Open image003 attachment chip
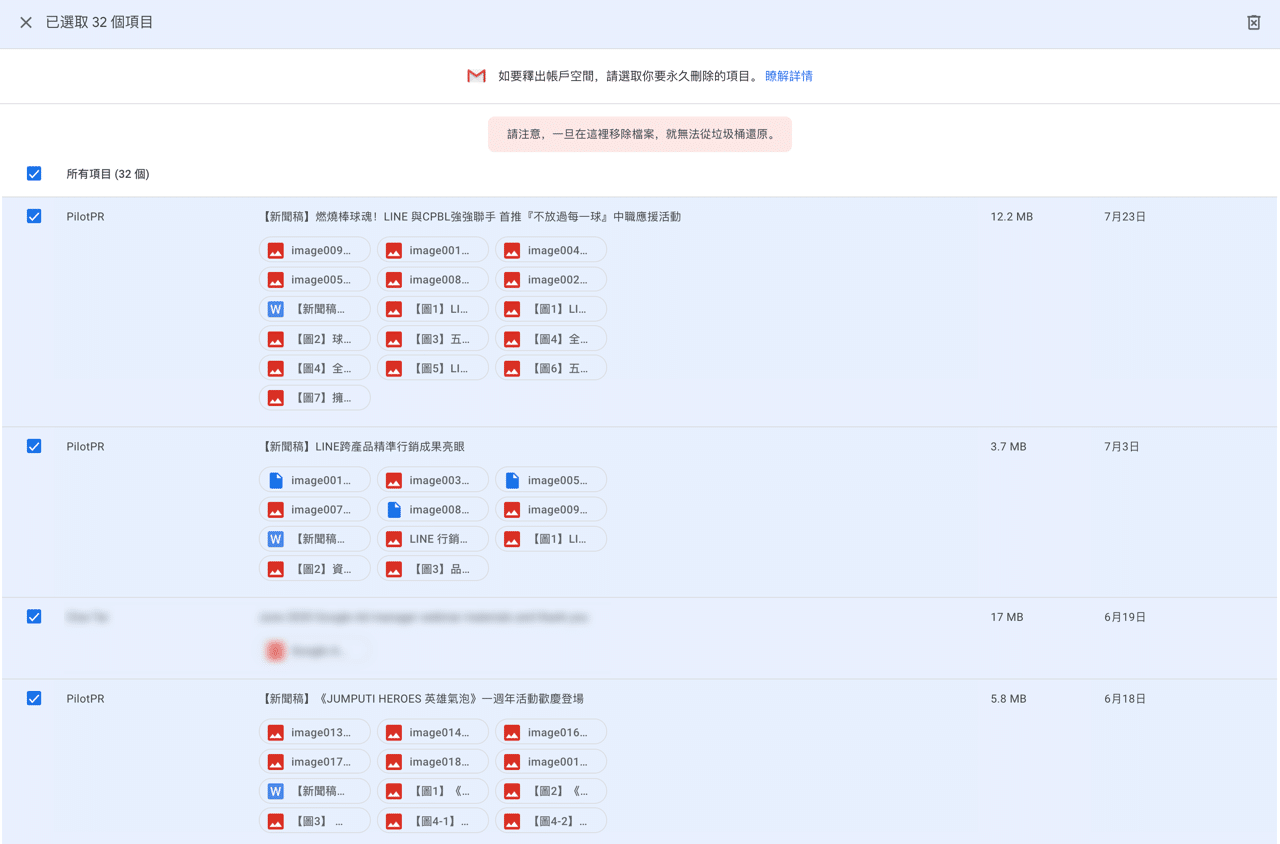1280x844 pixels. [x=433, y=480]
